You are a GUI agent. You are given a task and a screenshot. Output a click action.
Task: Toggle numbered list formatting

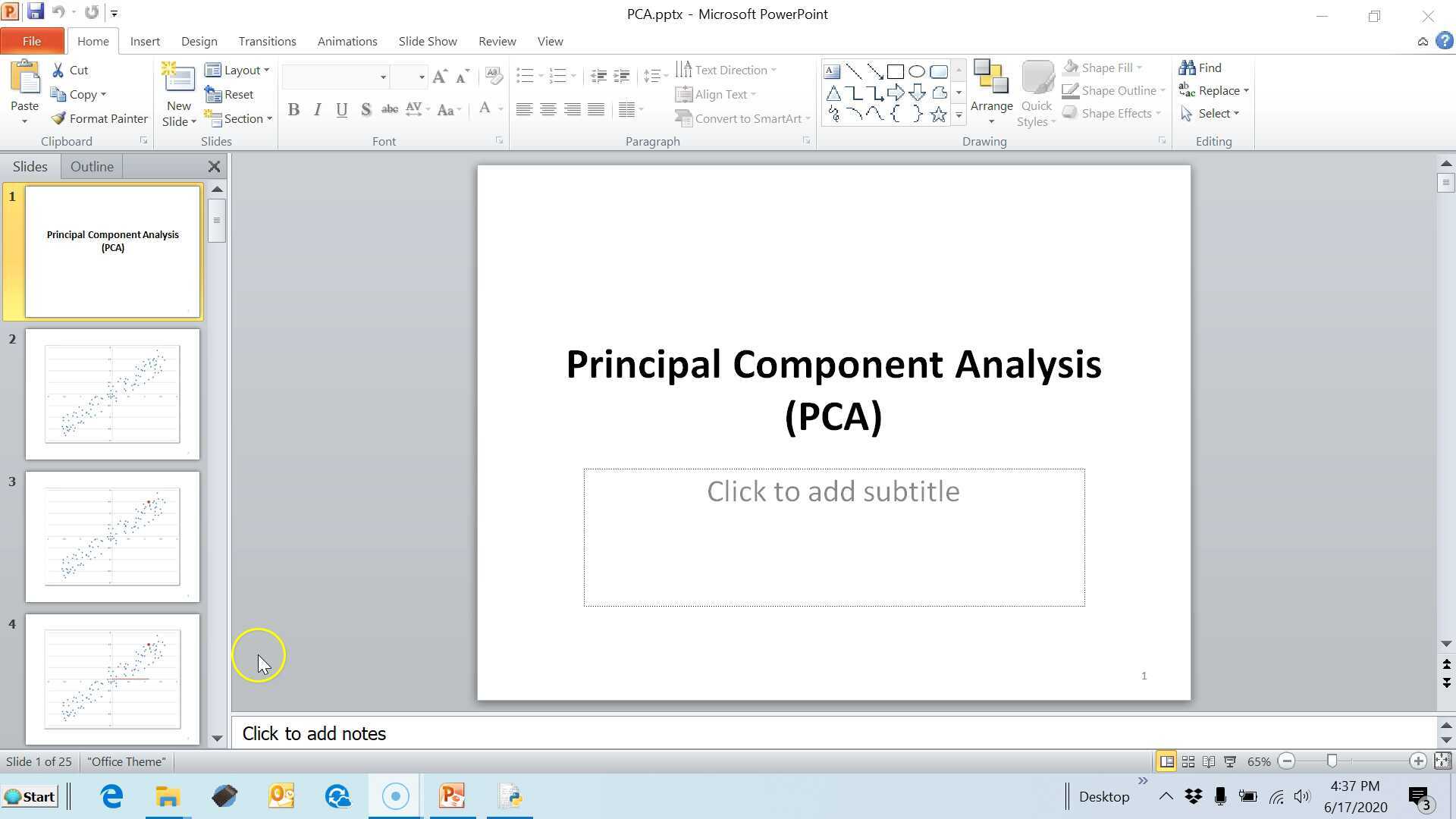pyautogui.click(x=559, y=75)
